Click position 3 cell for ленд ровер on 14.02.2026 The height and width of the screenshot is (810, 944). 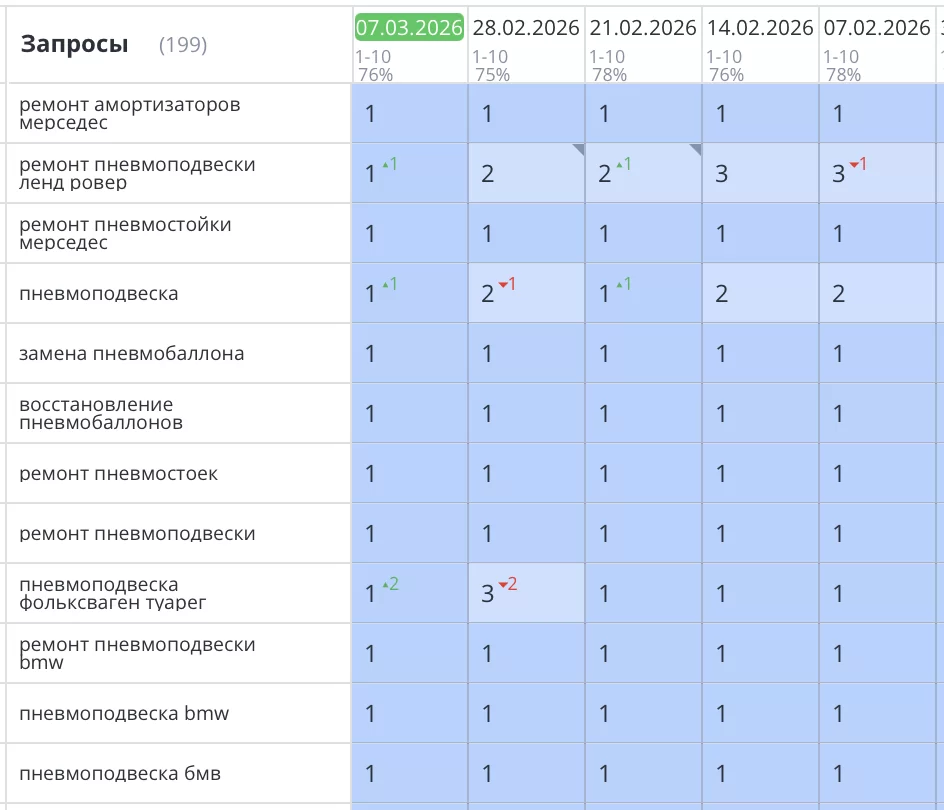[722, 174]
